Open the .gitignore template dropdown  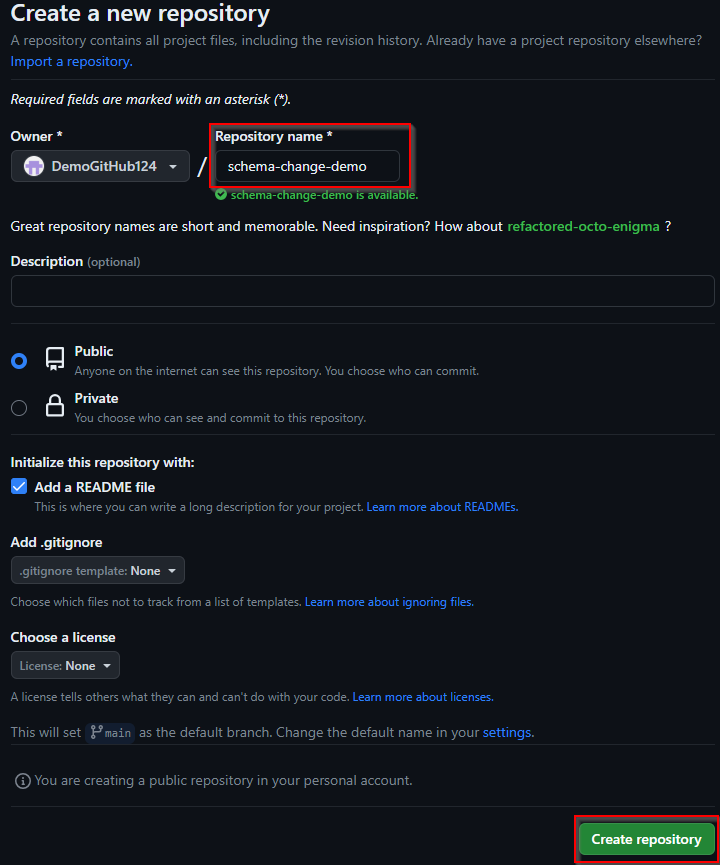click(x=97, y=569)
